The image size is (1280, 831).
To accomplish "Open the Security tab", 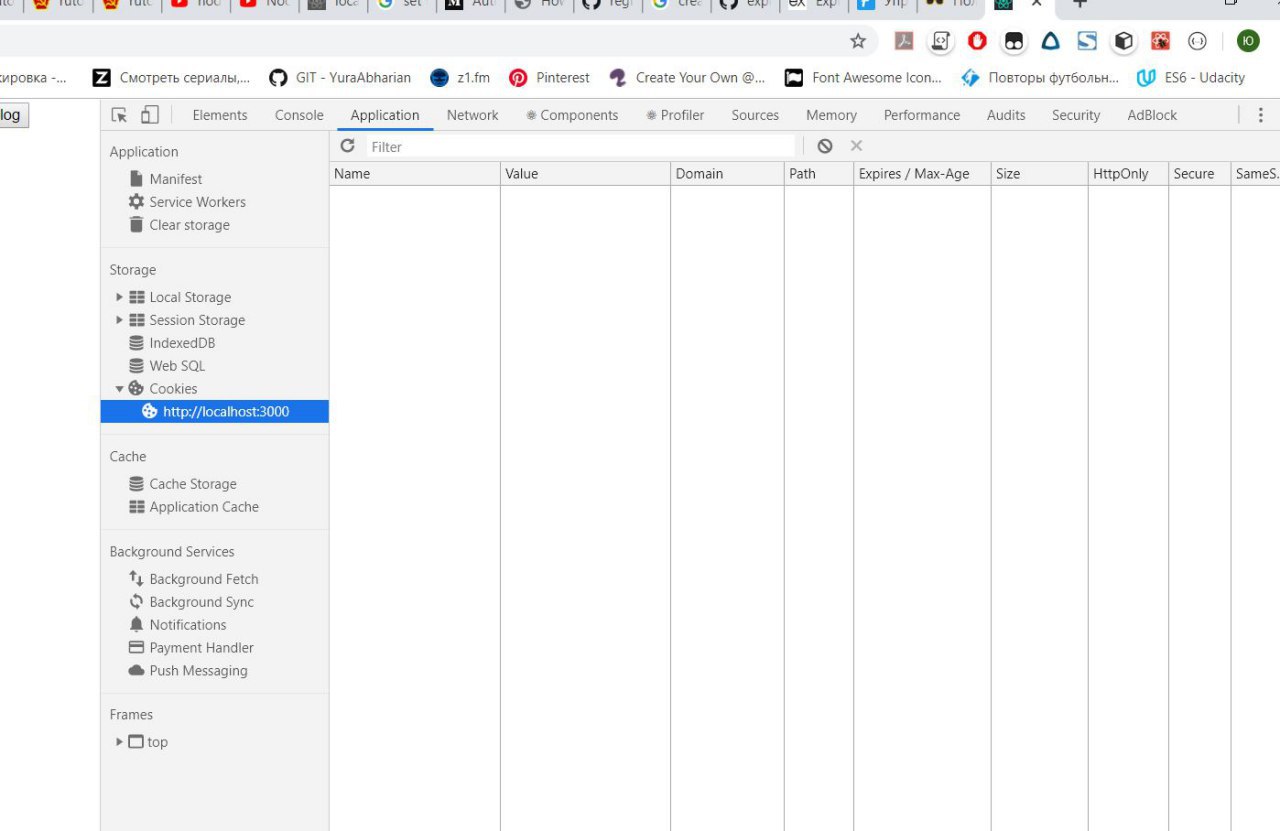I will click(1076, 115).
